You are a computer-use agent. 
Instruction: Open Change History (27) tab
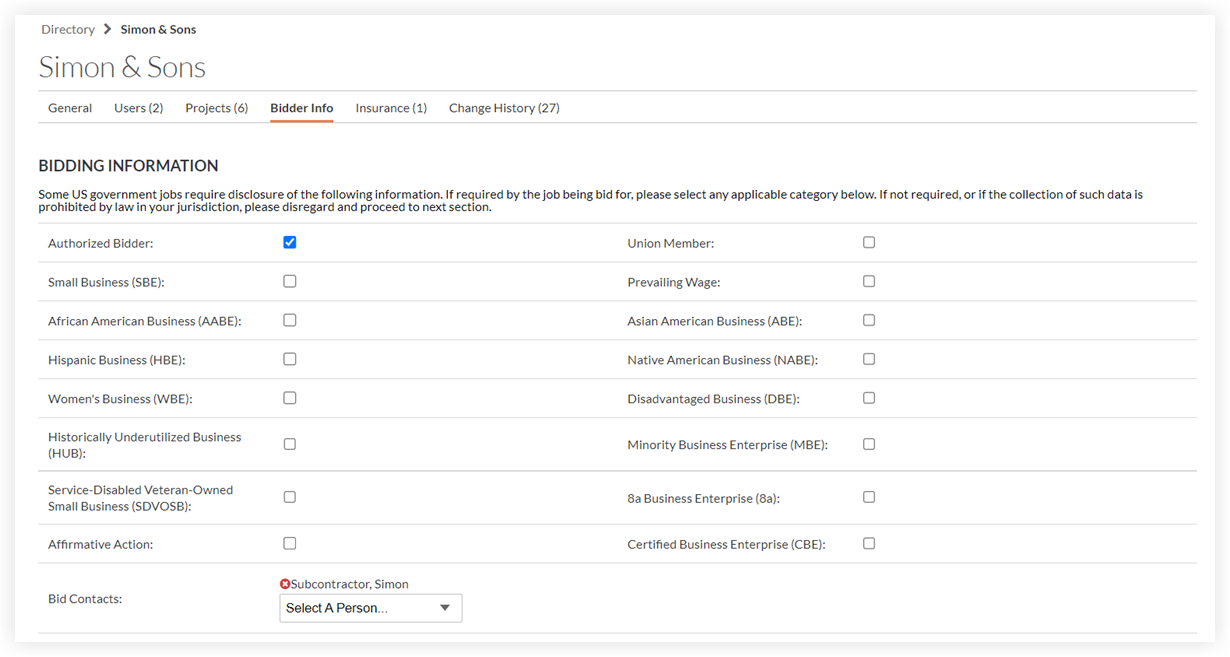[x=504, y=108]
